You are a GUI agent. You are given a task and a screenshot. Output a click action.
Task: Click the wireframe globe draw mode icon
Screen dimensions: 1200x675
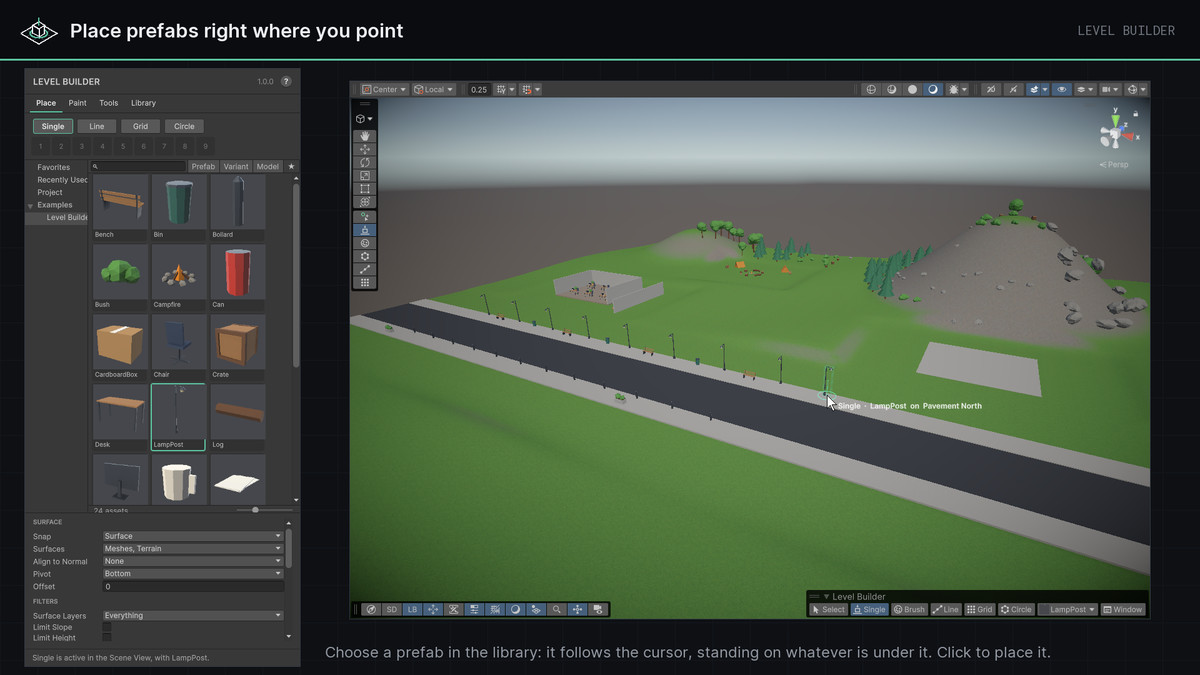[x=871, y=89]
